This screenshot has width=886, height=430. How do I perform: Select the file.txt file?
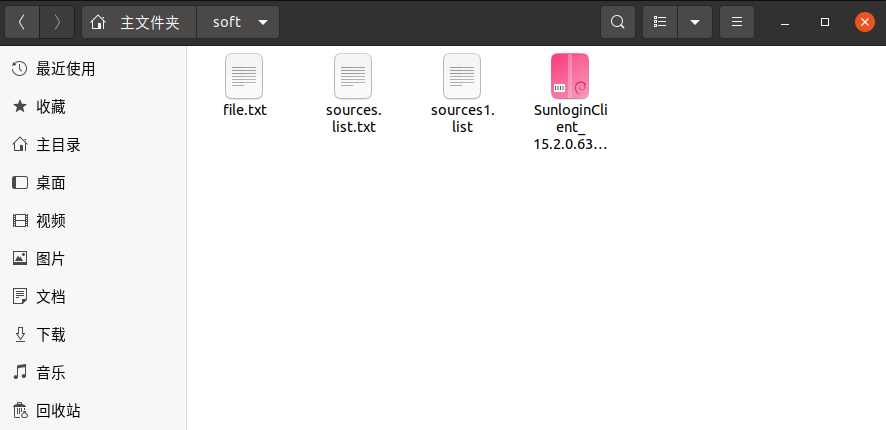tap(244, 85)
